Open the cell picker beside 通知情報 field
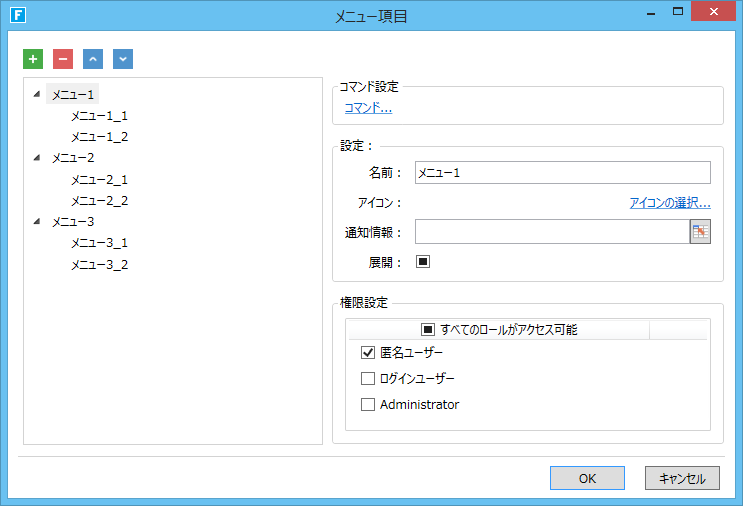The width and height of the screenshot is (743, 506). (700, 232)
